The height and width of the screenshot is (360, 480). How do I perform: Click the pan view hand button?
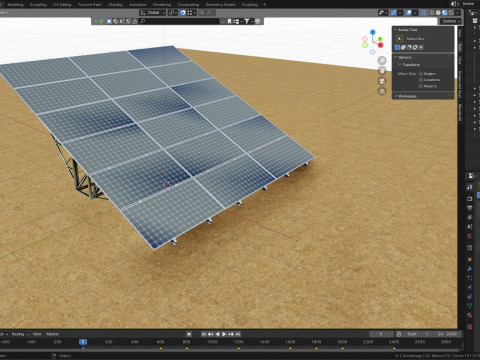click(x=382, y=71)
